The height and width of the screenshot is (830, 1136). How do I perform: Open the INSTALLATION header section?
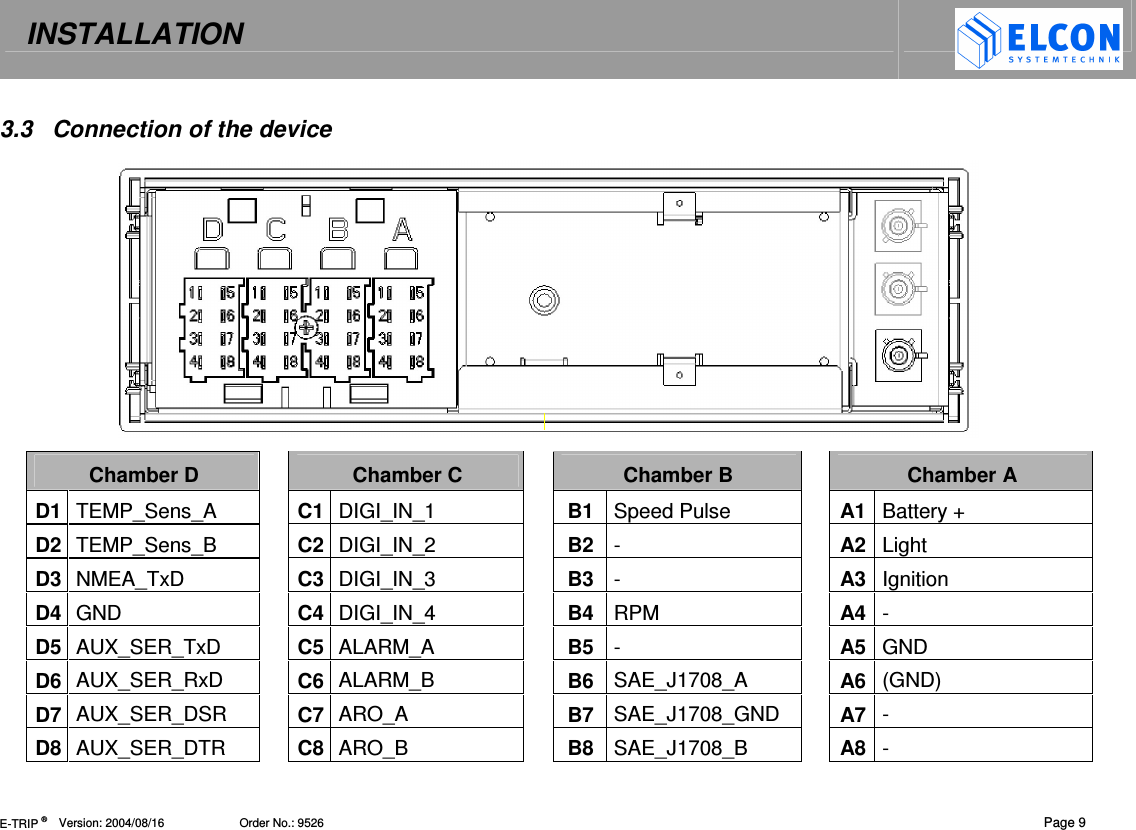[x=135, y=34]
